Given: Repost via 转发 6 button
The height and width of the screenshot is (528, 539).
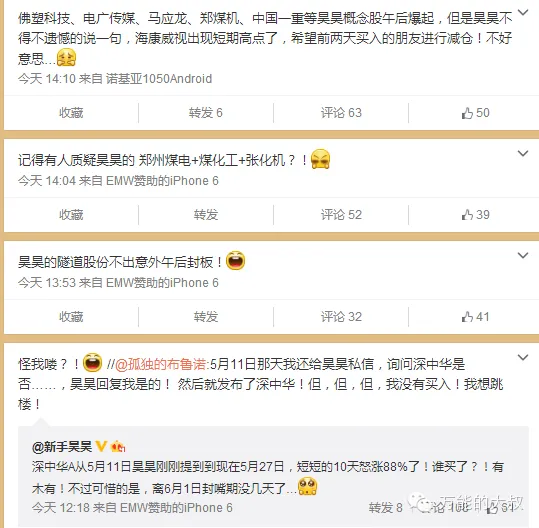Looking at the screenshot, I should tap(206, 113).
